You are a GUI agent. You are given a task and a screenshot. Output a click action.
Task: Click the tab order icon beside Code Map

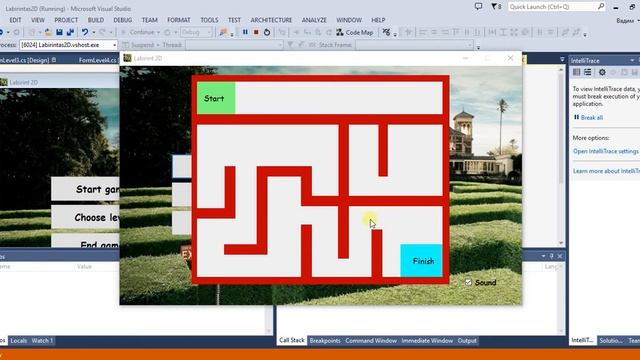tap(386, 32)
